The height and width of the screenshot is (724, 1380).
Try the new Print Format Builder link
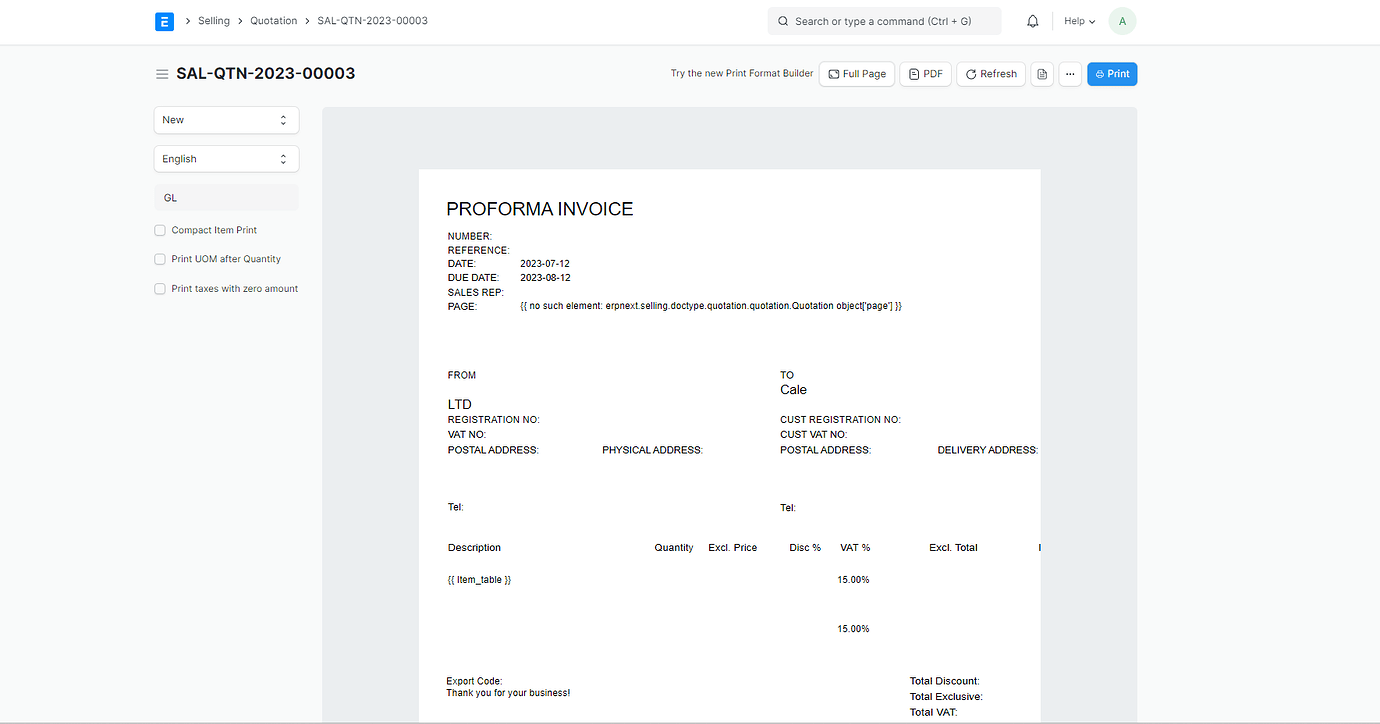742,74
